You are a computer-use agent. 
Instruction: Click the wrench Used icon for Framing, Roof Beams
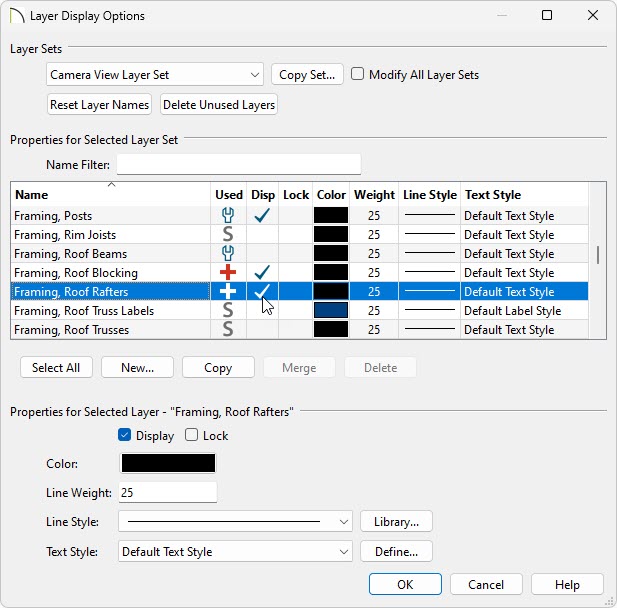pos(228,253)
